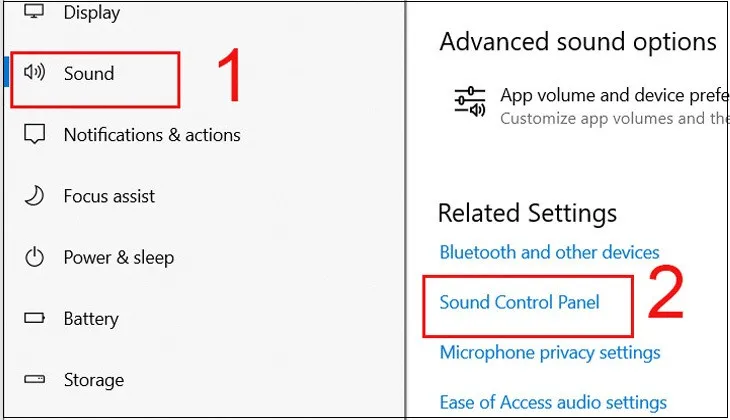Click the App volume mixer sliders icon
The width and height of the screenshot is (730, 420).
coord(469,104)
